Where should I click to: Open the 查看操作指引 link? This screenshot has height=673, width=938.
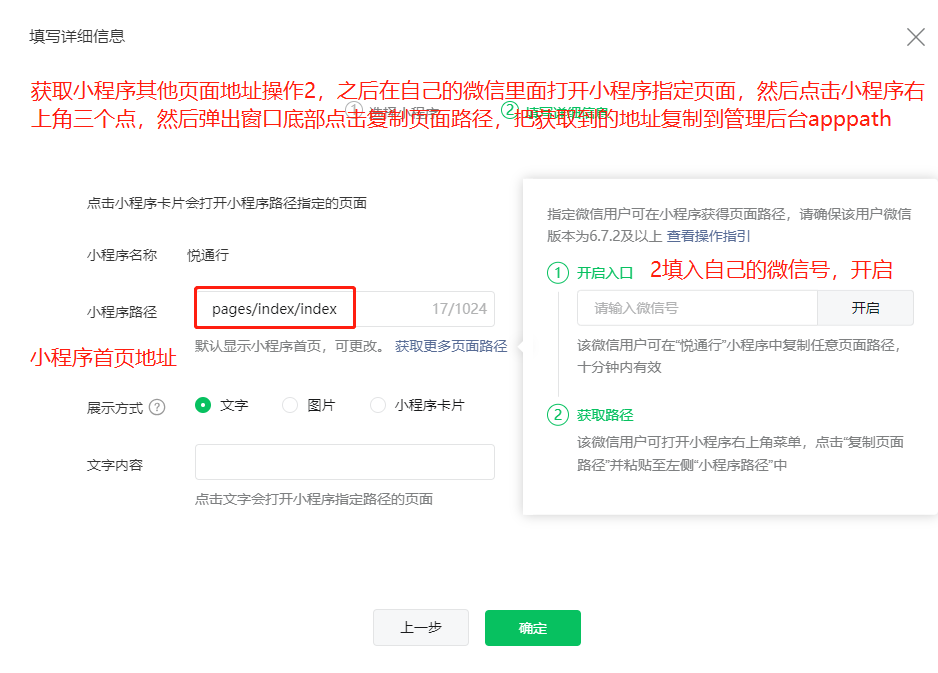[708, 236]
